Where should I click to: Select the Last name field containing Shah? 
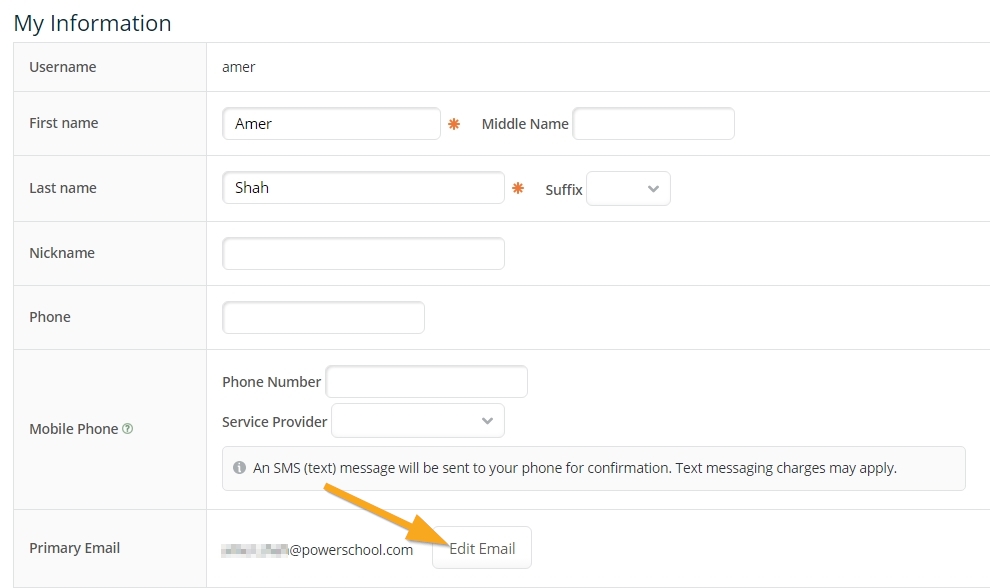[362, 188]
